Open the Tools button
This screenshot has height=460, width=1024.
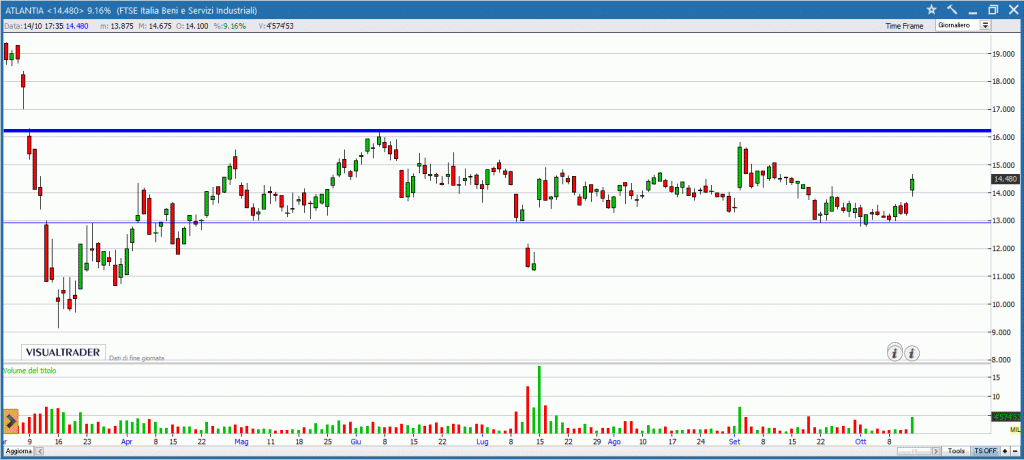coord(956,451)
